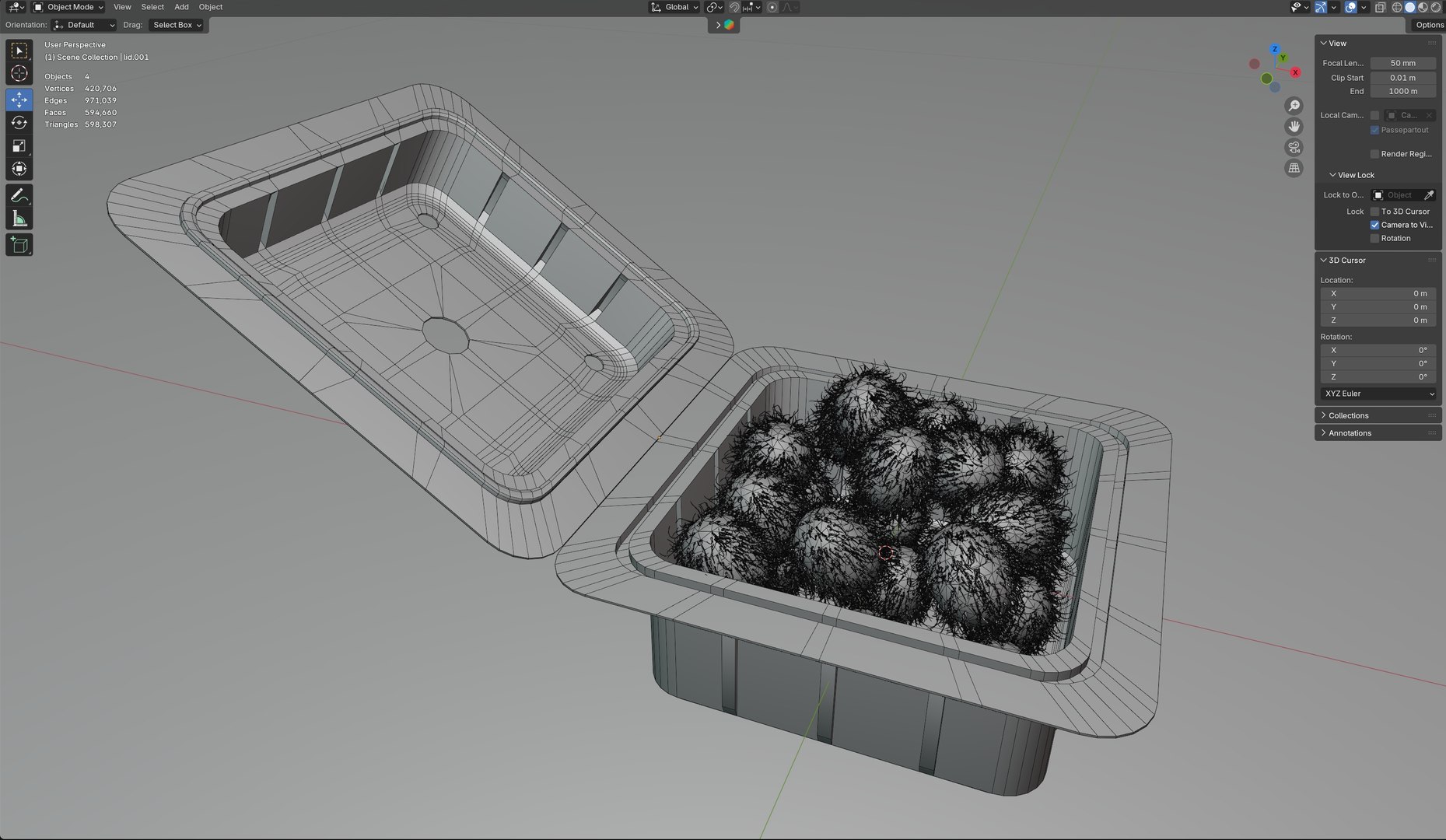Uncheck Camera to View lock
This screenshot has width=1446, height=840.
coord(1374,225)
